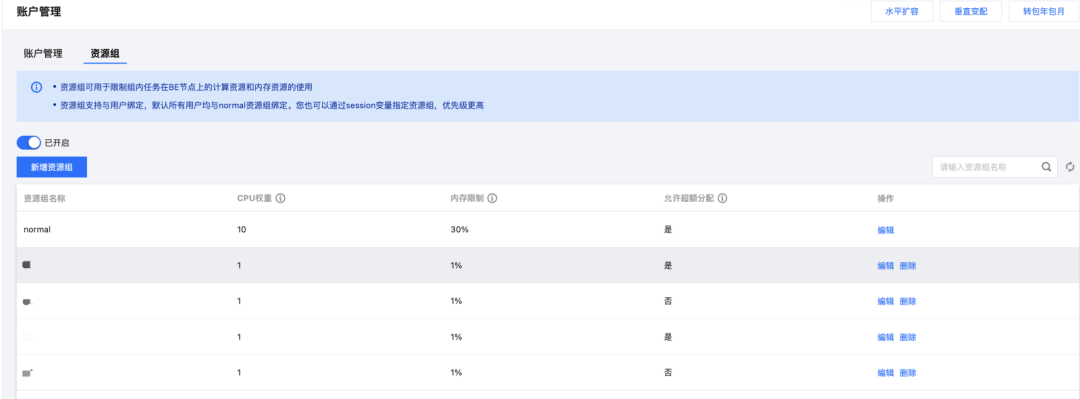Select CPU weight value 10
The image size is (1080, 399).
pyautogui.click(x=242, y=230)
